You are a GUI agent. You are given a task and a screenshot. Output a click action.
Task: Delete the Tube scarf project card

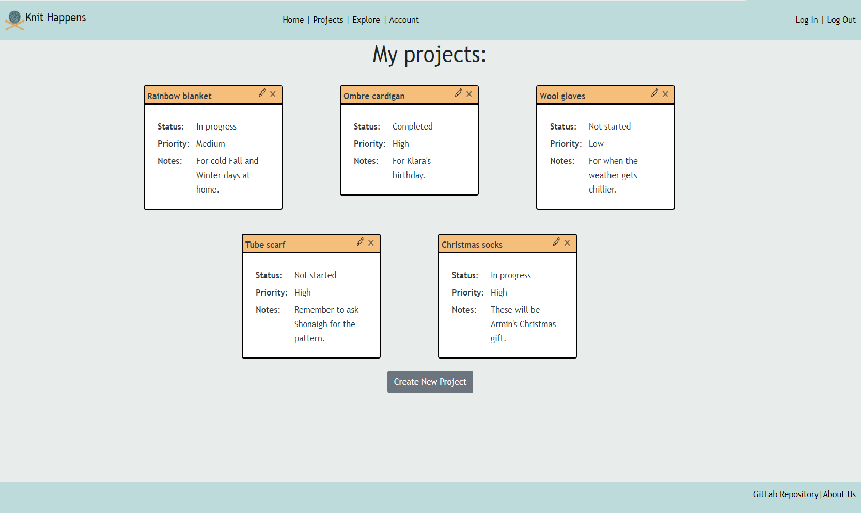[x=371, y=243]
